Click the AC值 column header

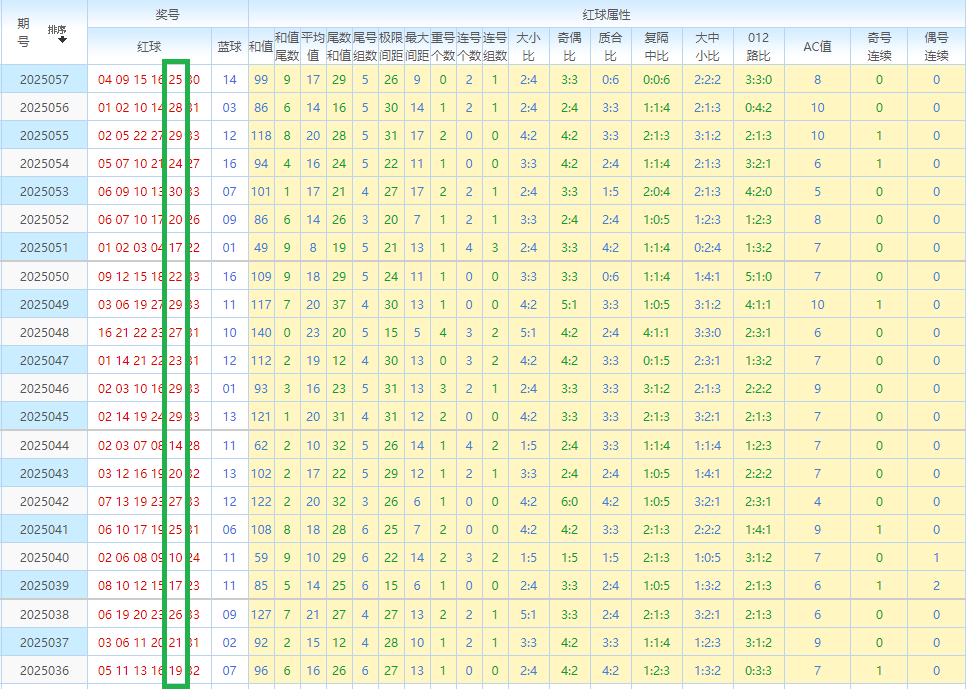(817, 46)
